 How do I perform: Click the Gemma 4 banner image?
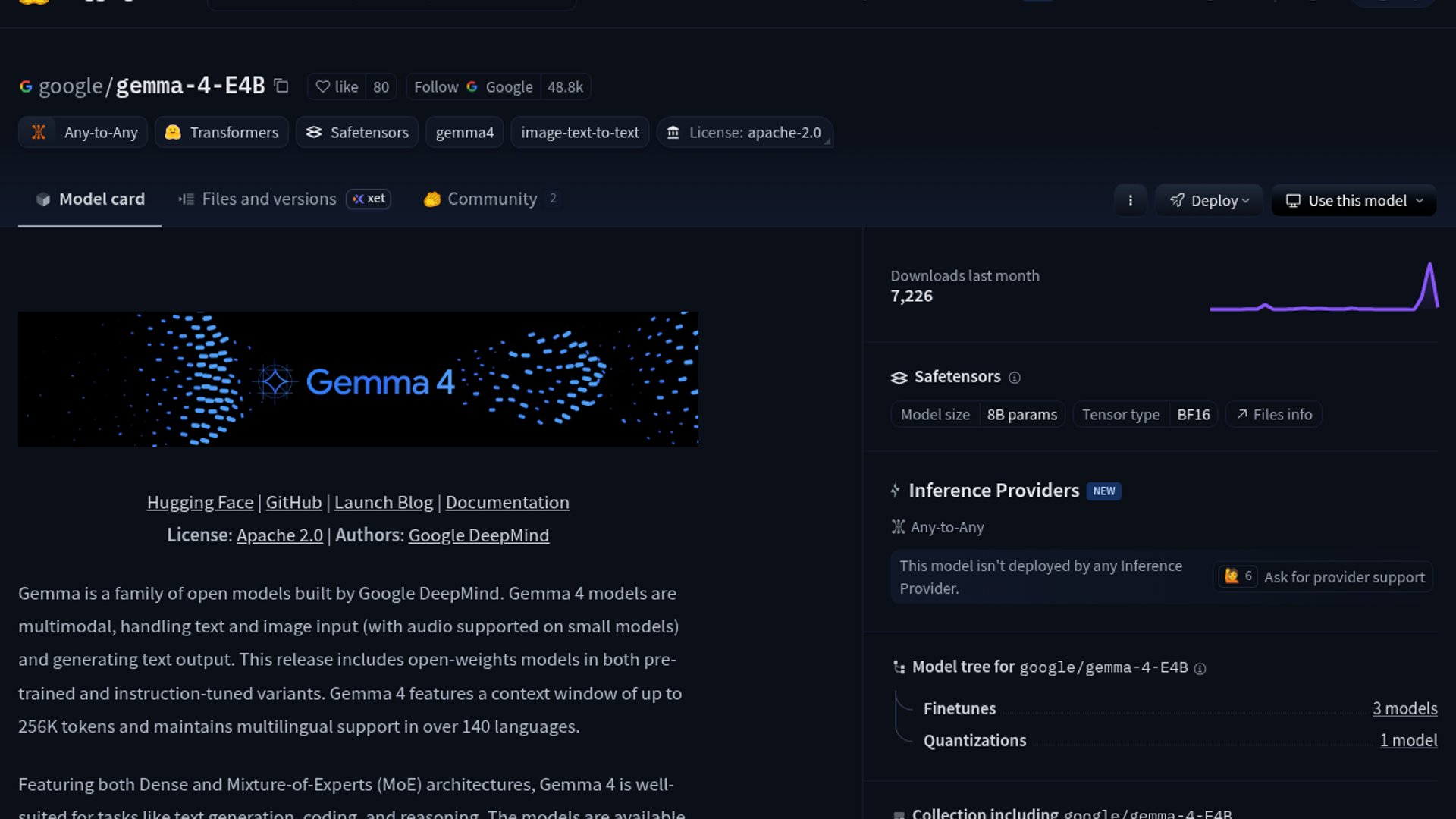358,379
